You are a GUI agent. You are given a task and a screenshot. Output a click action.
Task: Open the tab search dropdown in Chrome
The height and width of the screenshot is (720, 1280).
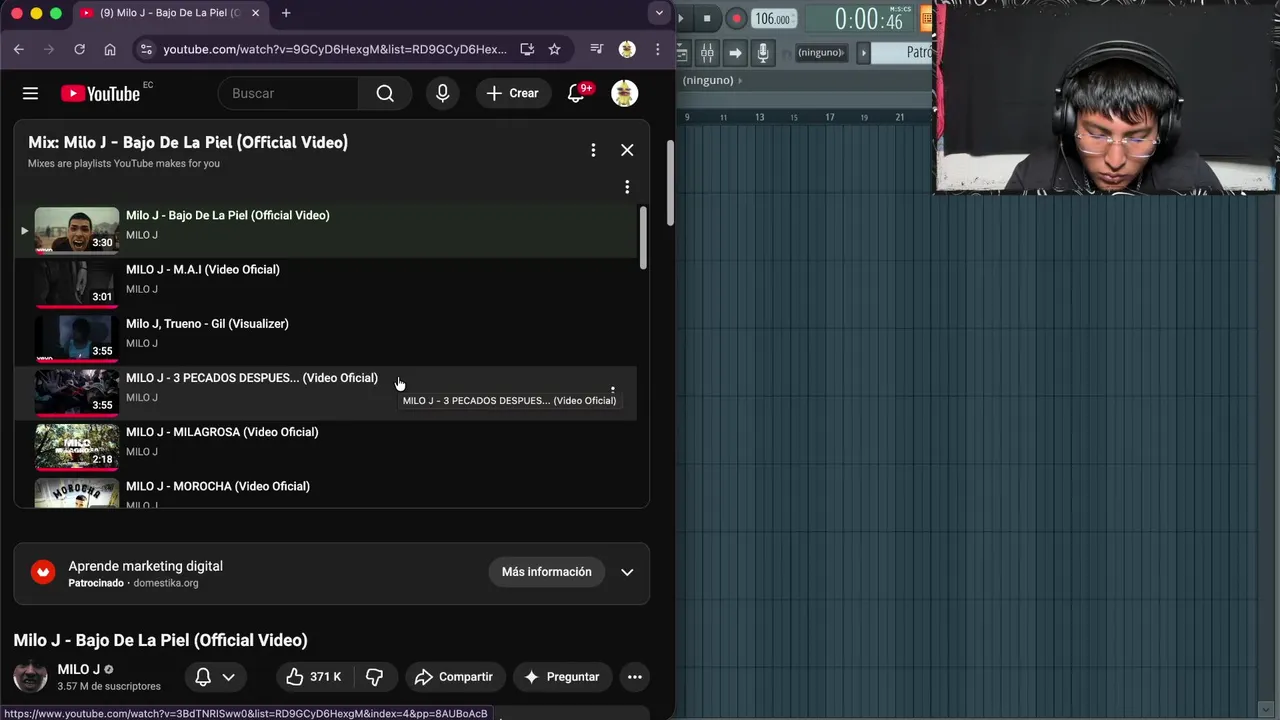(658, 13)
